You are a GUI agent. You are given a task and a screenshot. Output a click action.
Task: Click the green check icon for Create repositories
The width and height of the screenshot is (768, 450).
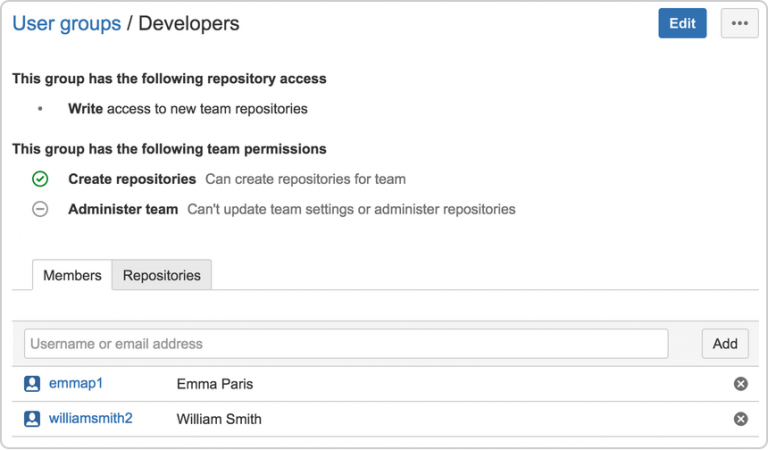click(x=40, y=179)
